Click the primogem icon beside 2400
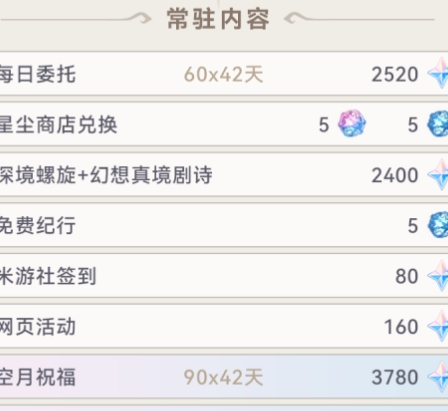Viewport: 448px width, 411px height. pos(438,174)
